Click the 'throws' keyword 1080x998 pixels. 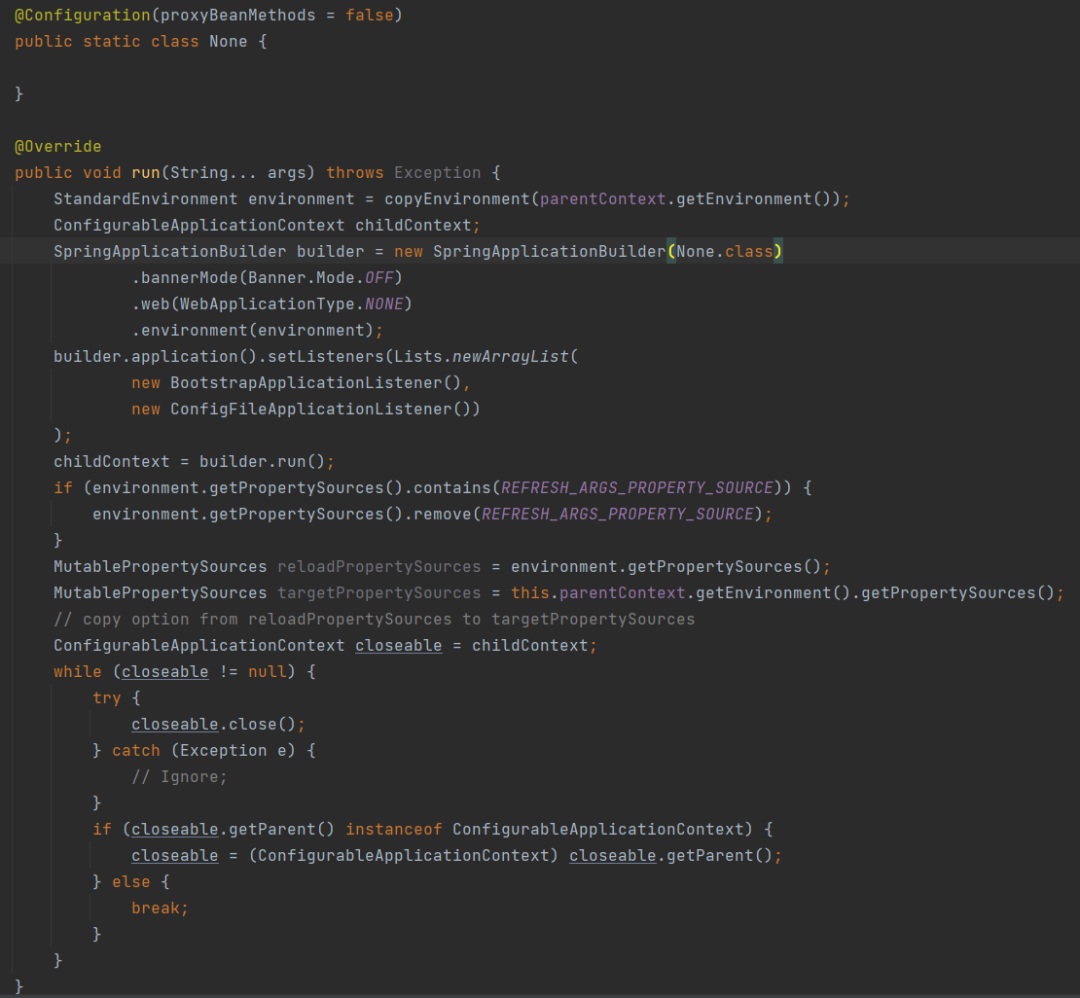click(x=355, y=173)
